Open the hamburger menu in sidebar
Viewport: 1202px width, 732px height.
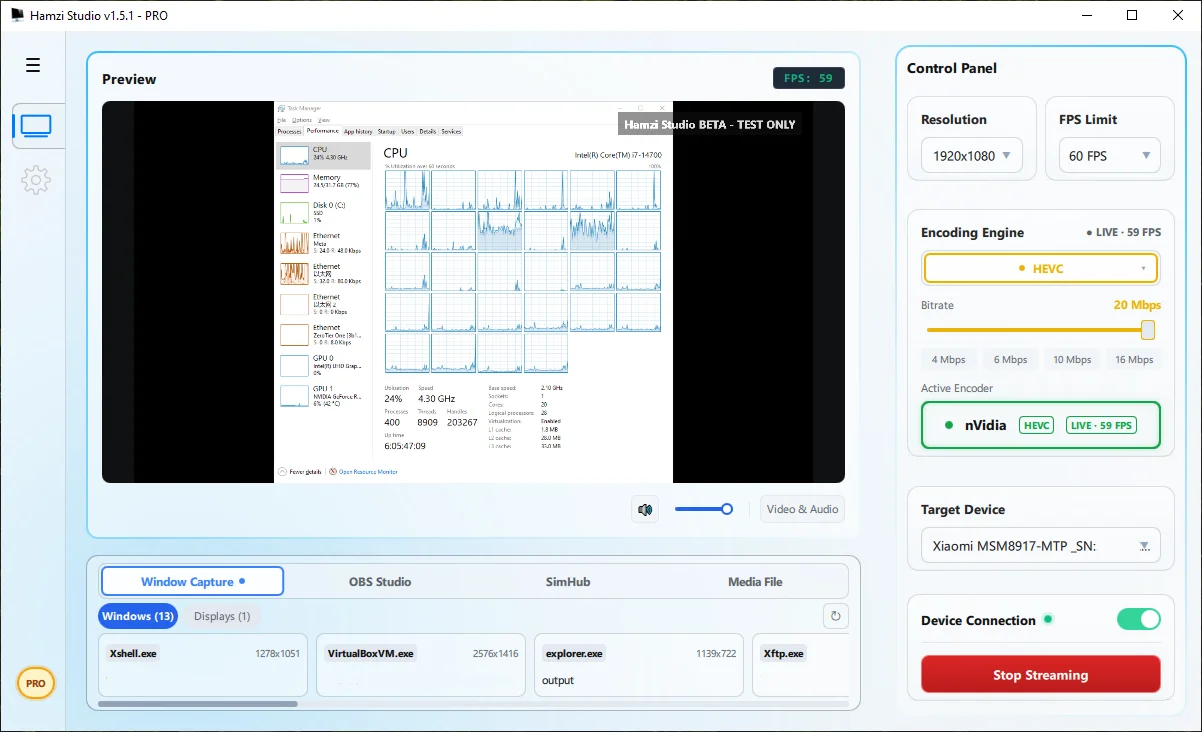coord(33,65)
